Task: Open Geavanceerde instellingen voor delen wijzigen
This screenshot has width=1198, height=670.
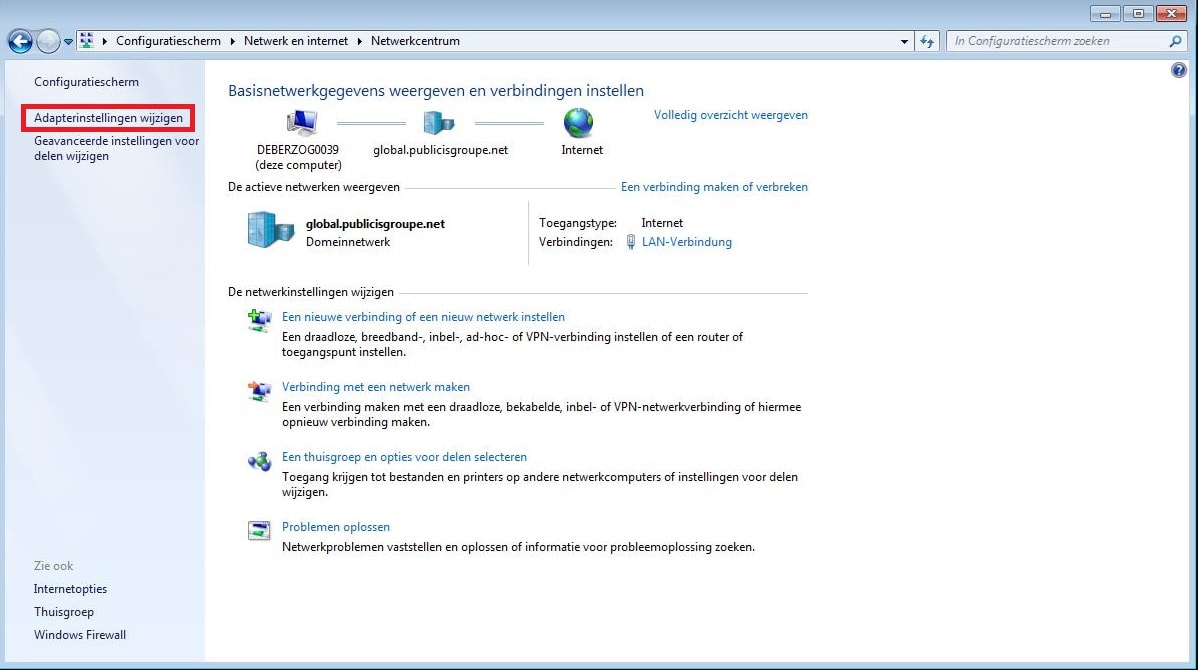Action: (116, 148)
